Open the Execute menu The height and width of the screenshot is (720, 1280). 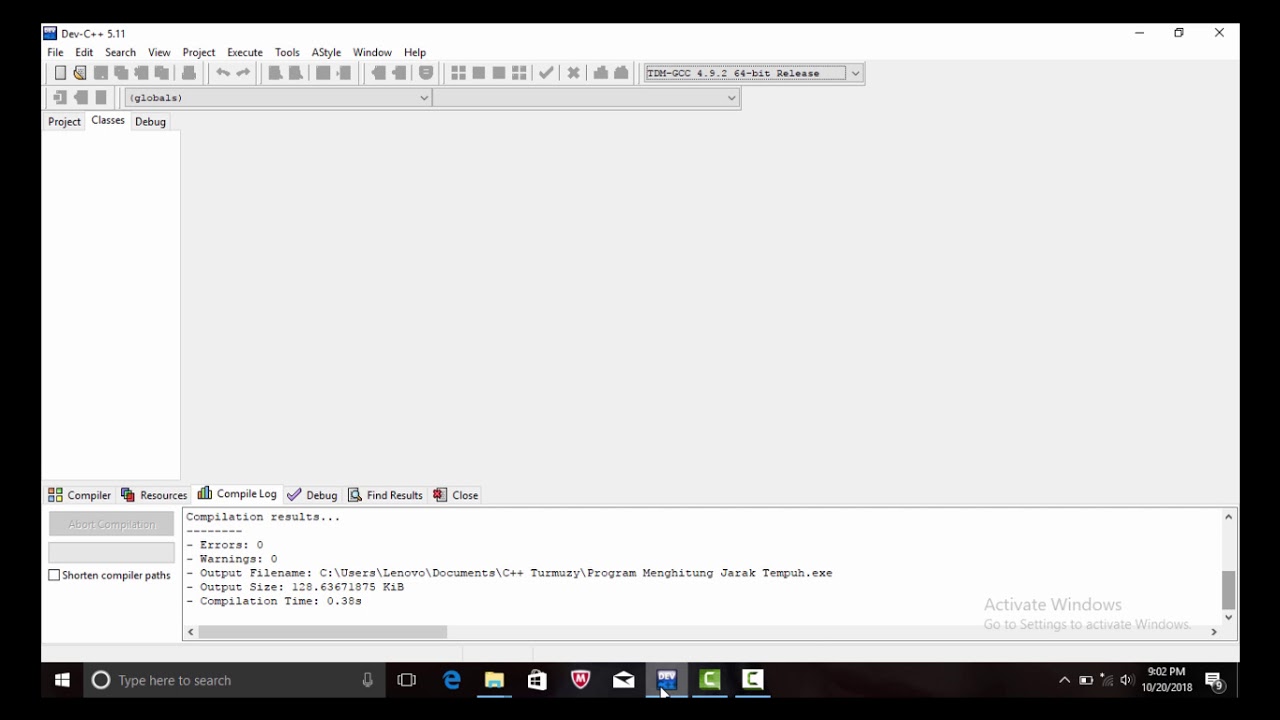245,52
